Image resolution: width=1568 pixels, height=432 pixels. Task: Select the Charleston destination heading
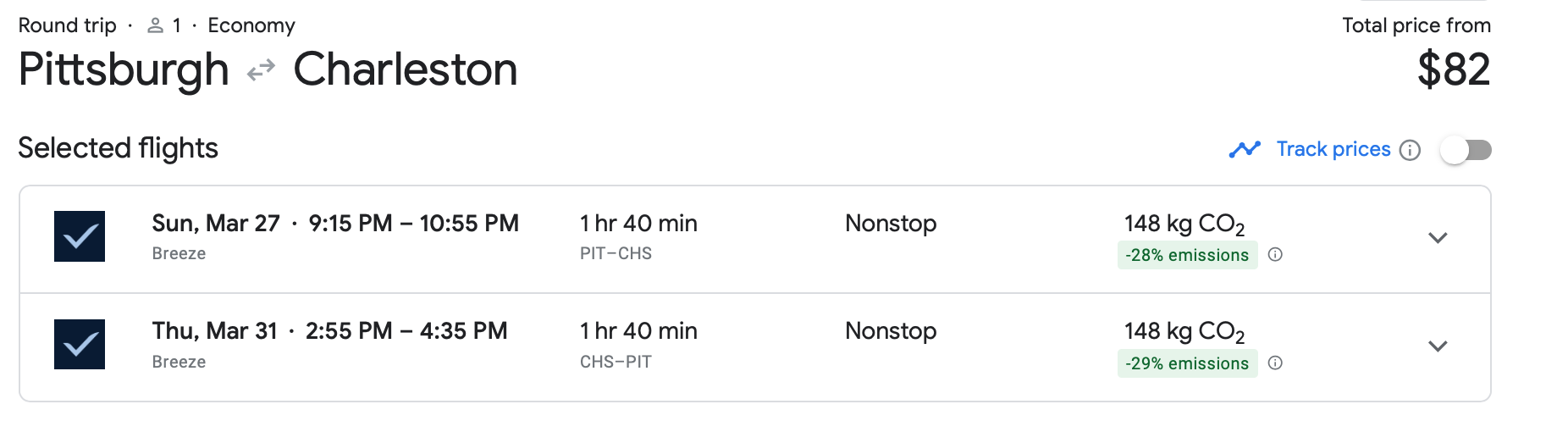[406, 69]
